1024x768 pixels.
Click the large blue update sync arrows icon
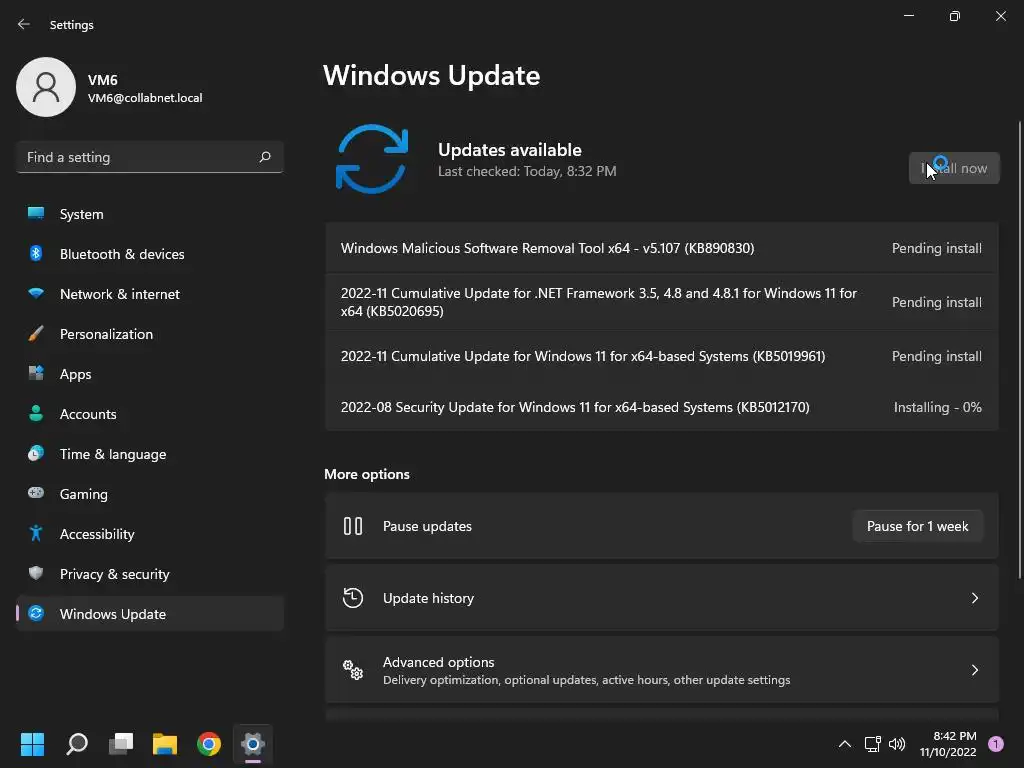372,159
